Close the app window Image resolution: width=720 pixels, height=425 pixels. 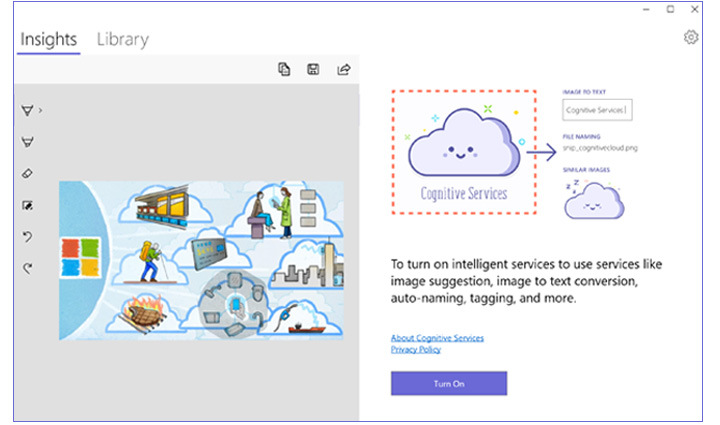(x=695, y=9)
